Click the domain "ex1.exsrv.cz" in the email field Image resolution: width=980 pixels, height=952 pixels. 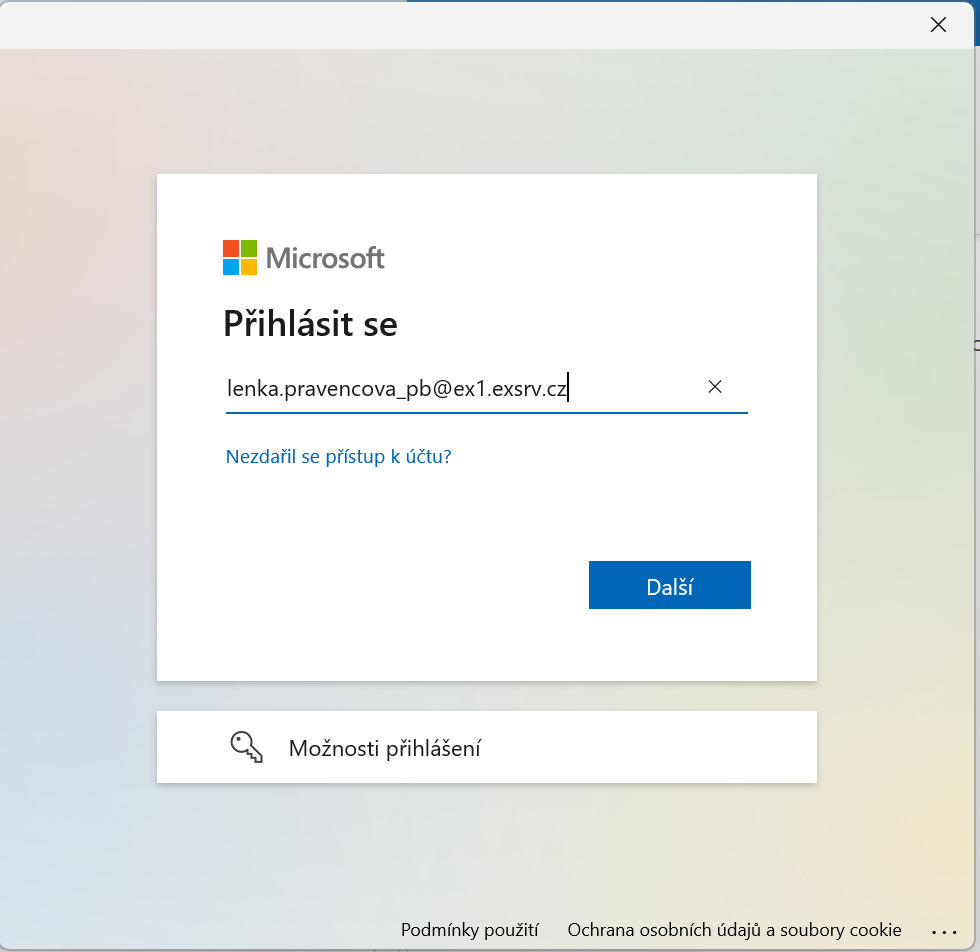pyautogui.click(x=510, y=389)
